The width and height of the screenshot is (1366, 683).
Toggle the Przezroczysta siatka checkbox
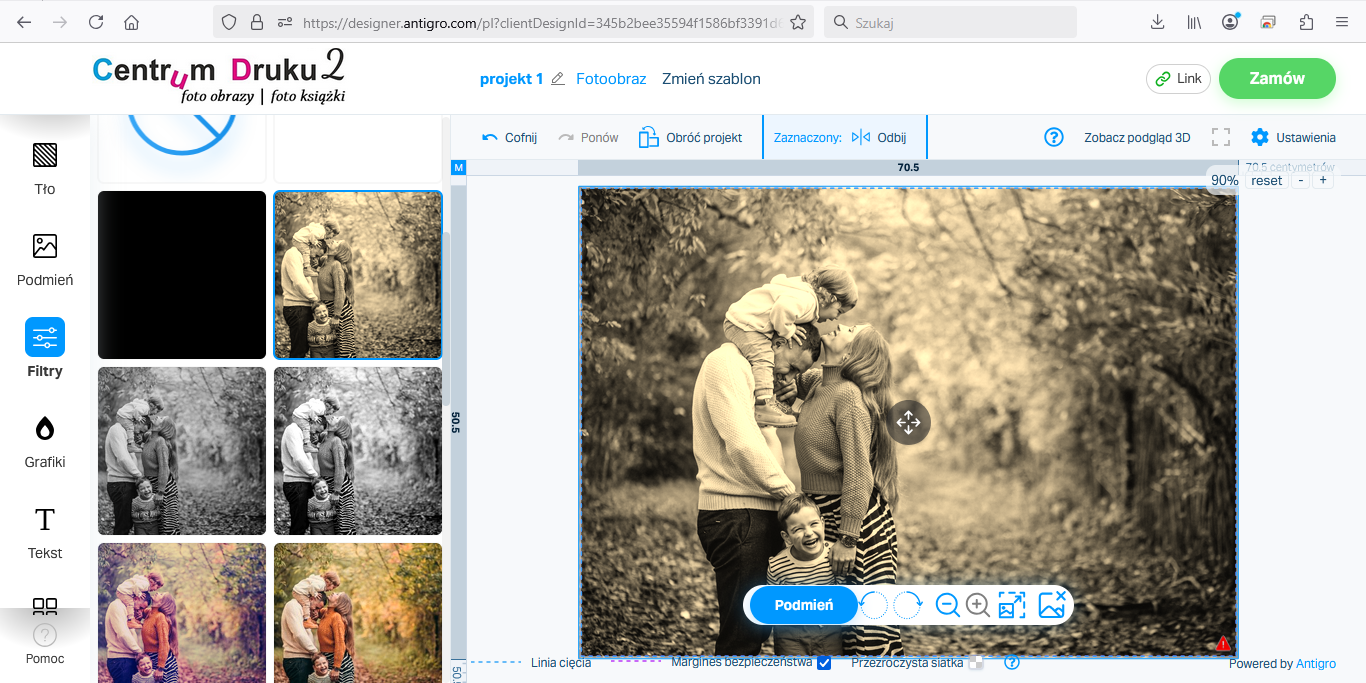(x=975, y=662)
